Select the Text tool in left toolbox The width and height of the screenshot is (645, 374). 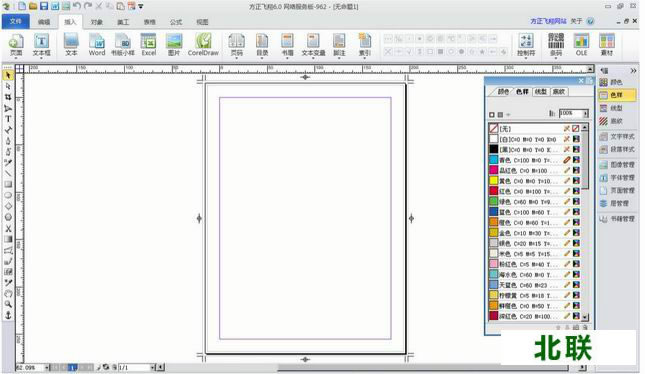(8, 119)
